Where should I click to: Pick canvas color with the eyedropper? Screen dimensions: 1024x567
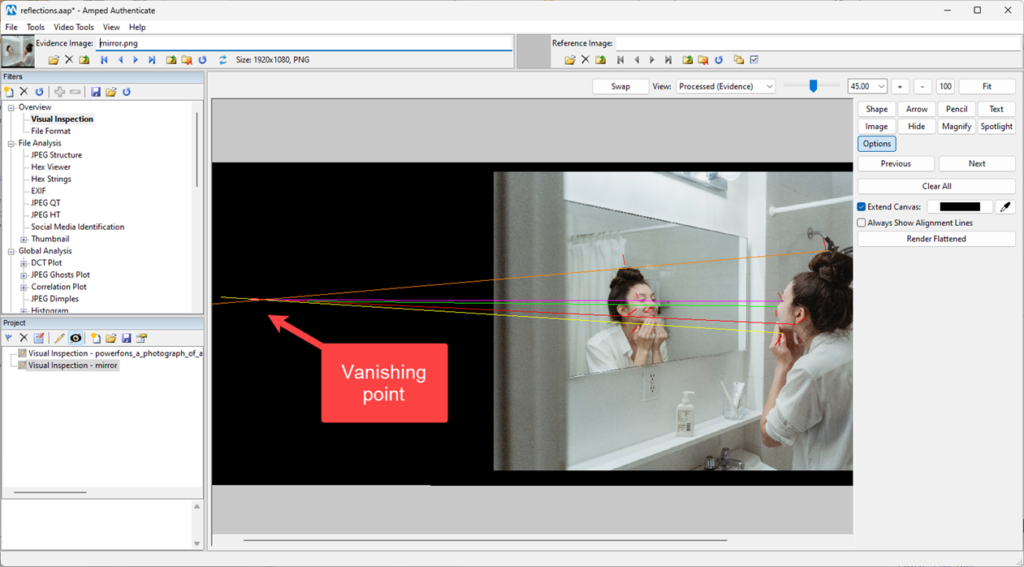tap(1006, 206)
